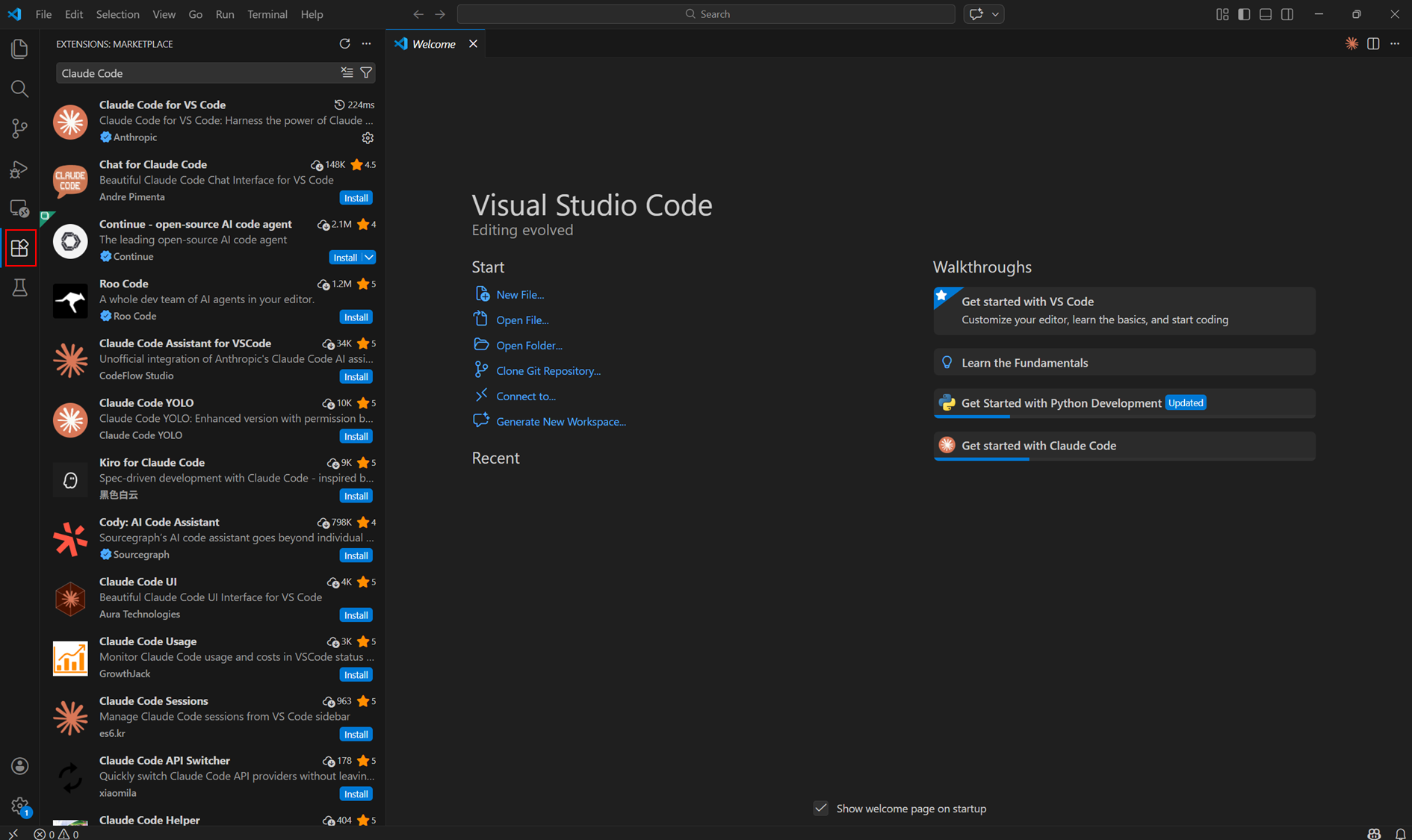Viewport: 1412px width, 840px height.
Task: Expand the Install dropdown arrow for Continue
Action: tap(369, 257)
